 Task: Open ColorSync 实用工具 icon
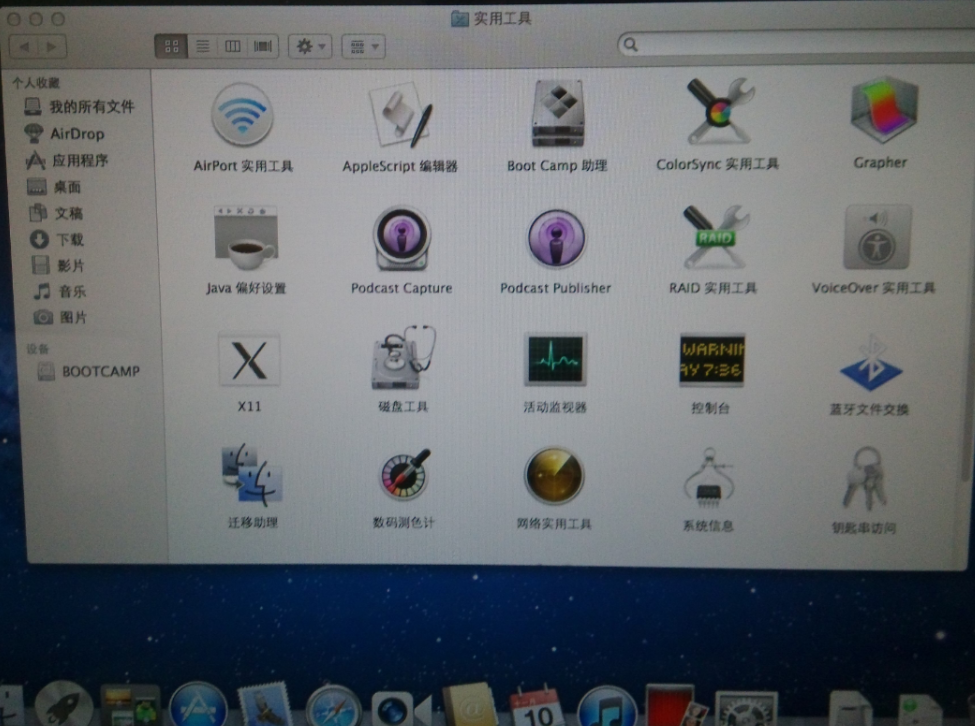point(719,111)
